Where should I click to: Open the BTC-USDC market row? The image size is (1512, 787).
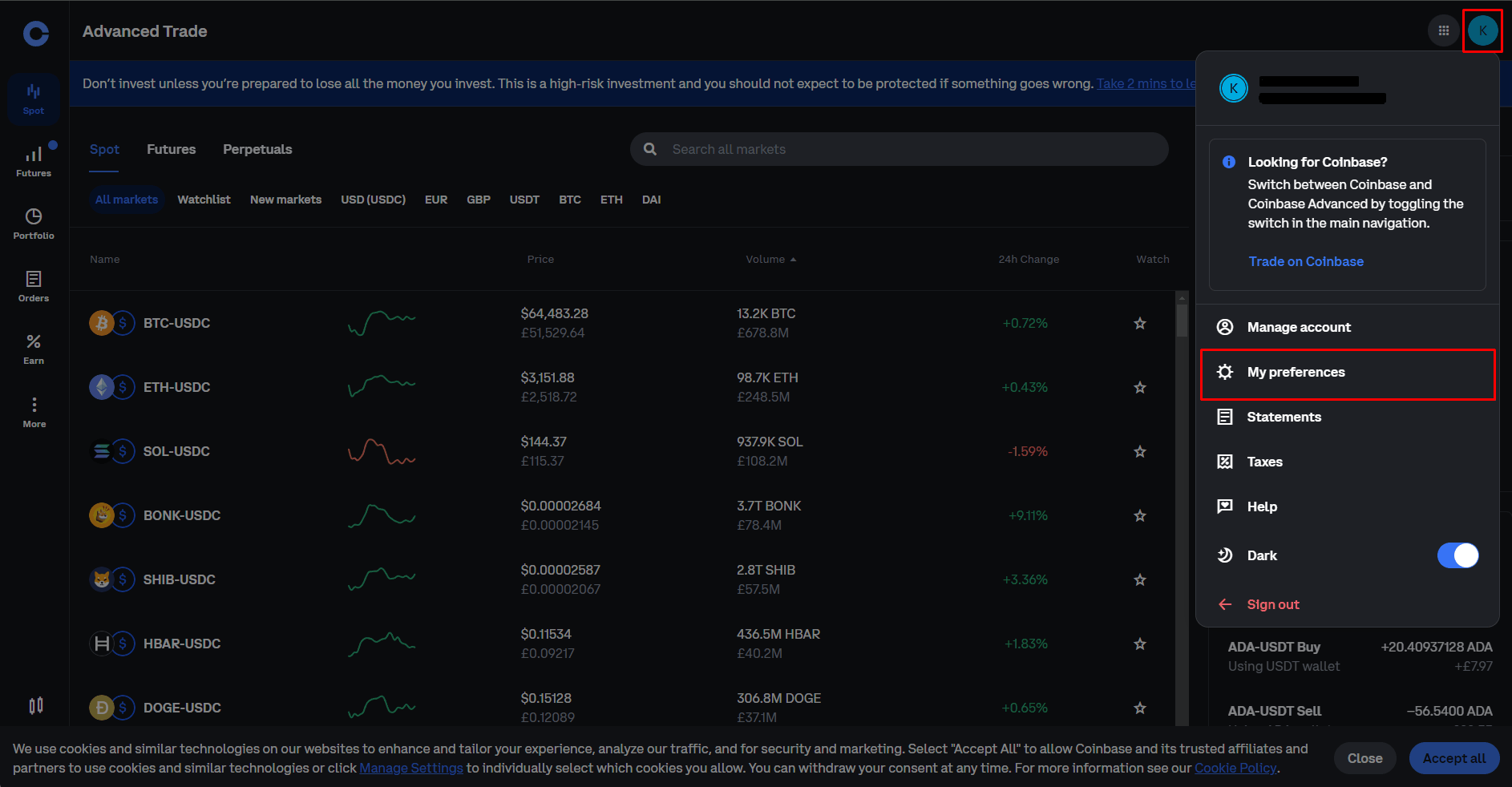click(622, 323)
